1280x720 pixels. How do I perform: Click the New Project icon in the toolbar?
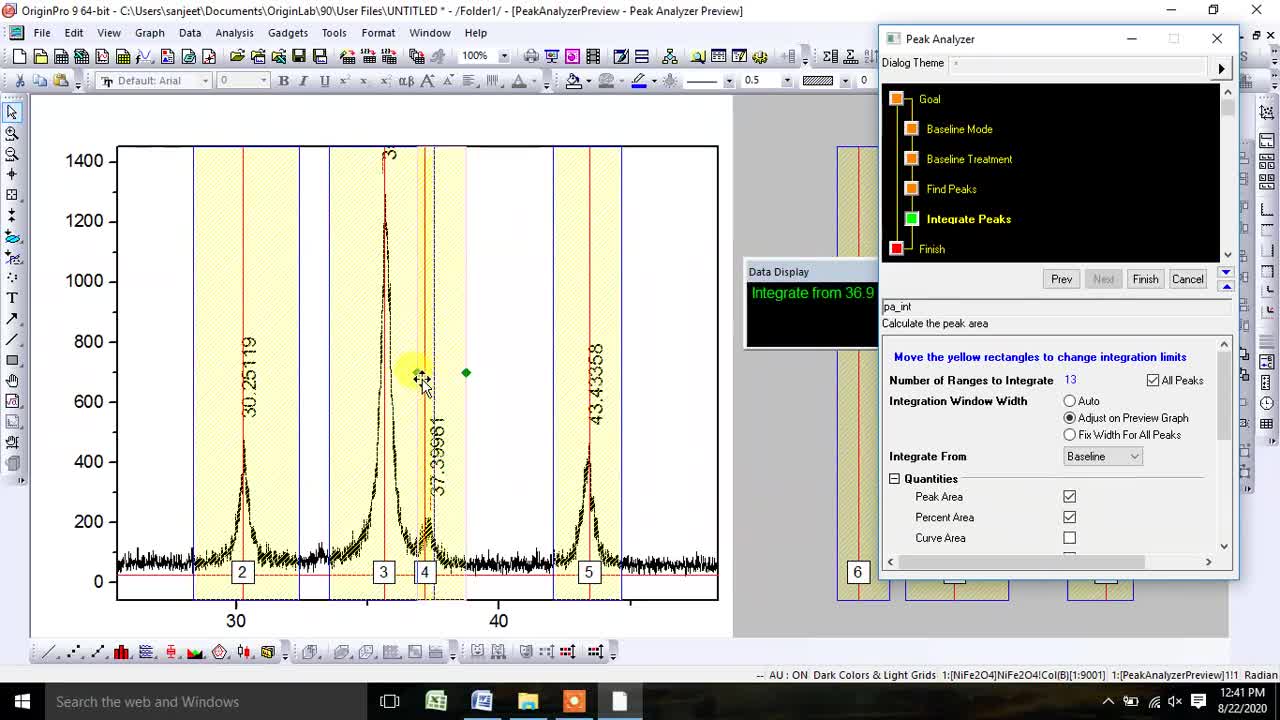[x=19, y=56]
